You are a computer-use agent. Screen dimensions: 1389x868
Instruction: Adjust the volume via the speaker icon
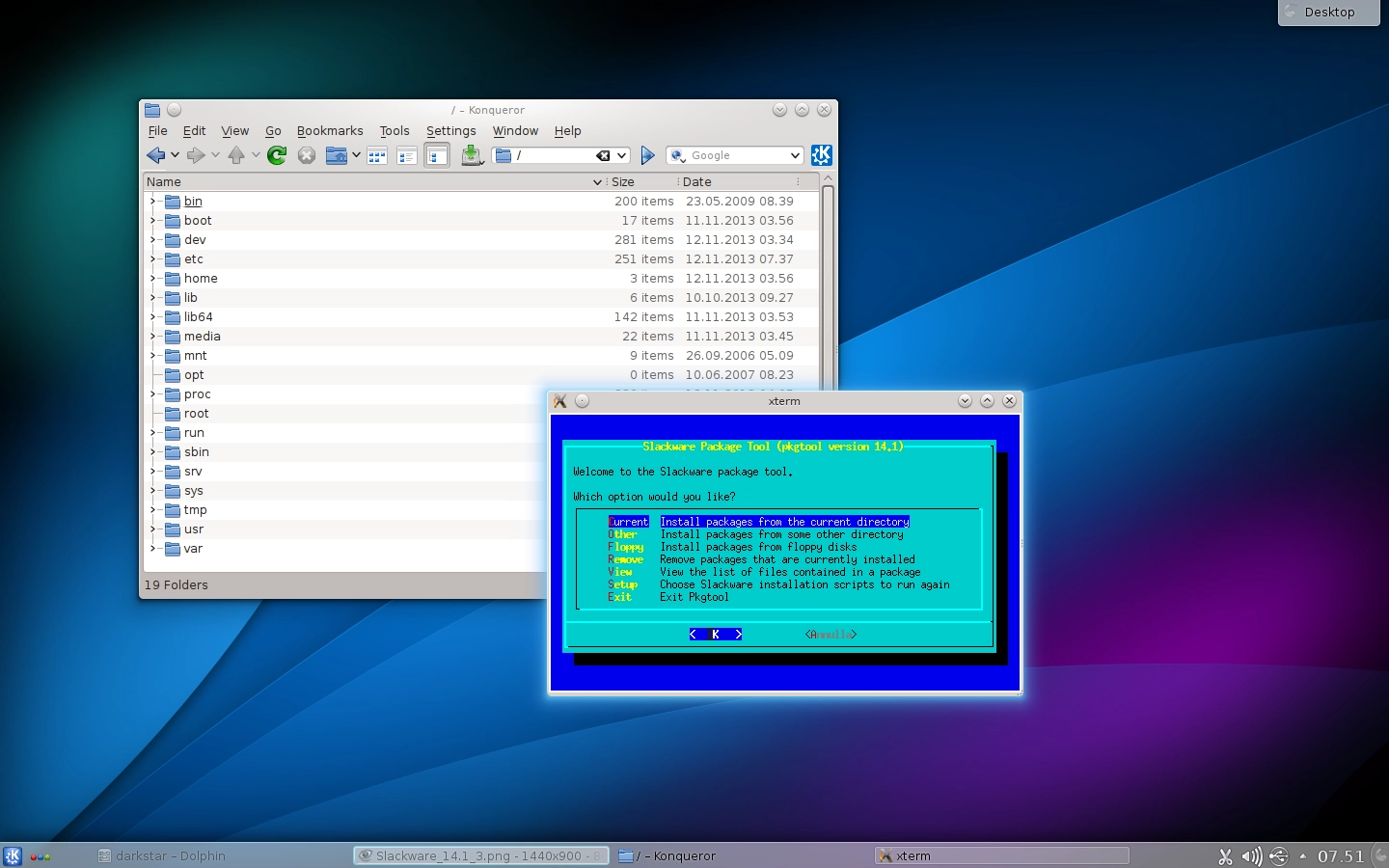point(1251,855)
